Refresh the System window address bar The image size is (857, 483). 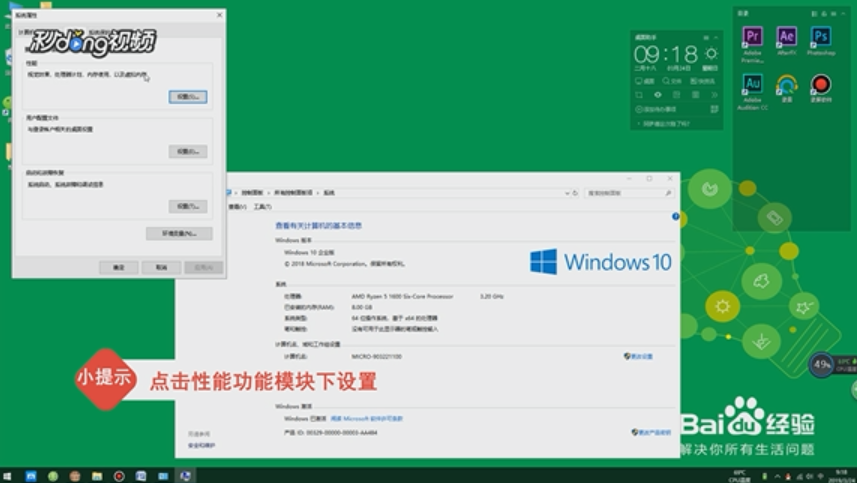575,193
